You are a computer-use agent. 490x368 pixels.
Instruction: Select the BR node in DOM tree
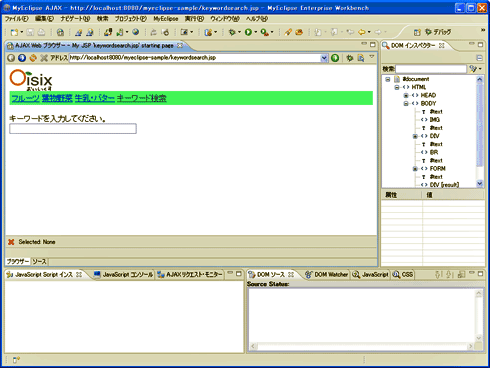434,152
